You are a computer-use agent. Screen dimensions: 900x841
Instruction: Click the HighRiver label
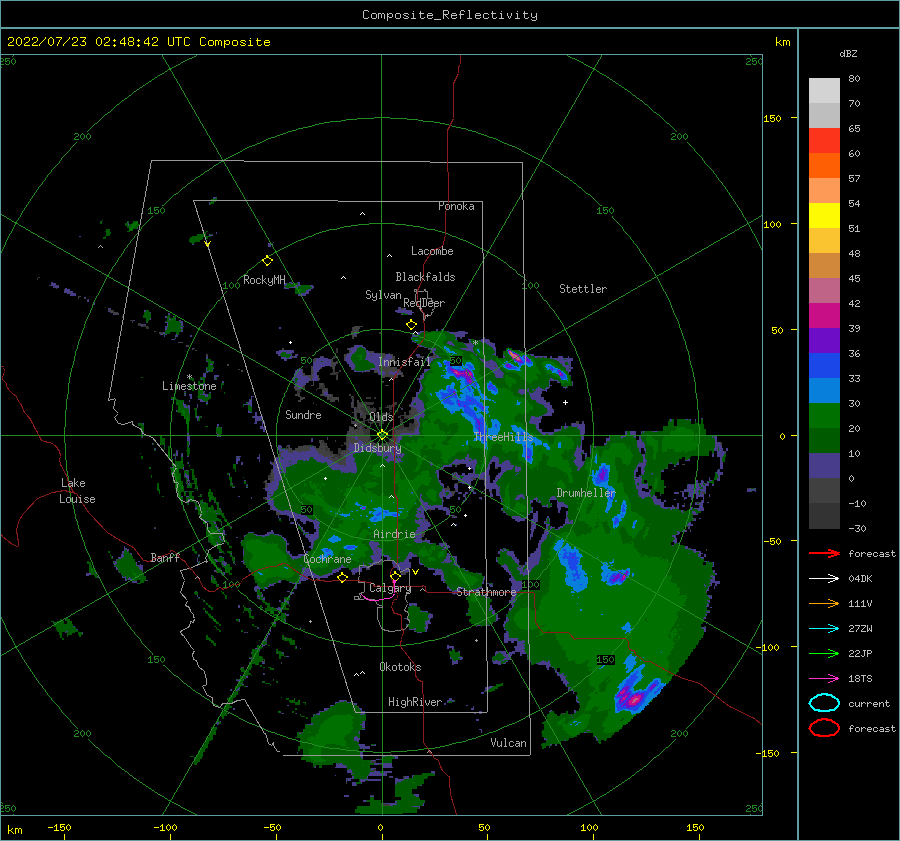pos(415,702)
